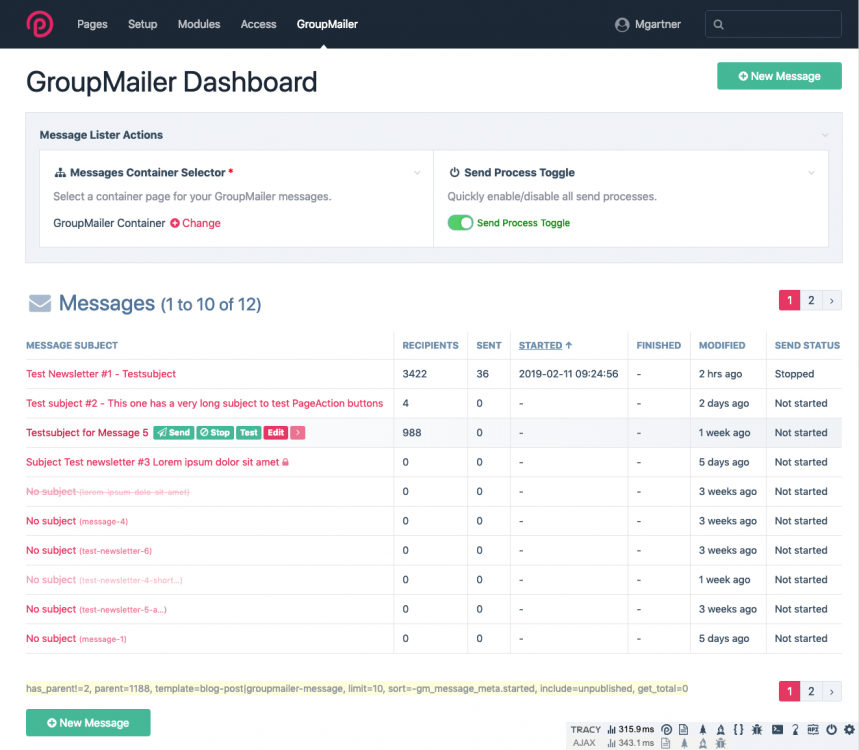Expand more actions arrow for Message 5
Image resolution: width=859 pixels, height=750 pixels.
pos(298,433)
